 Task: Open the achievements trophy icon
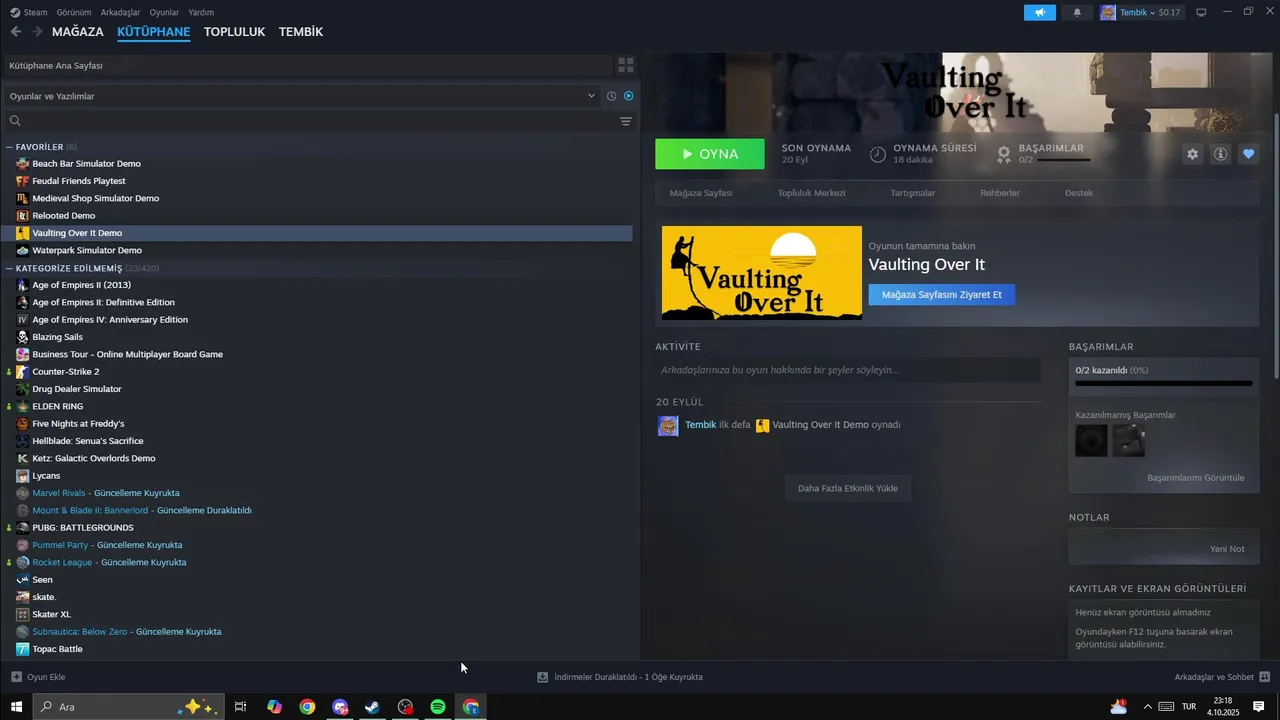click(x=1004, y=154)
